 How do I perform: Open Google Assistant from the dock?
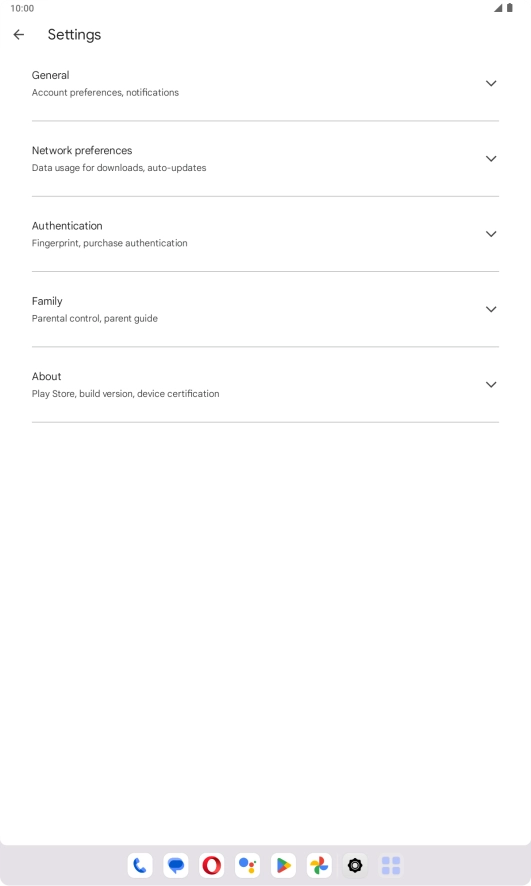point(247,865)
